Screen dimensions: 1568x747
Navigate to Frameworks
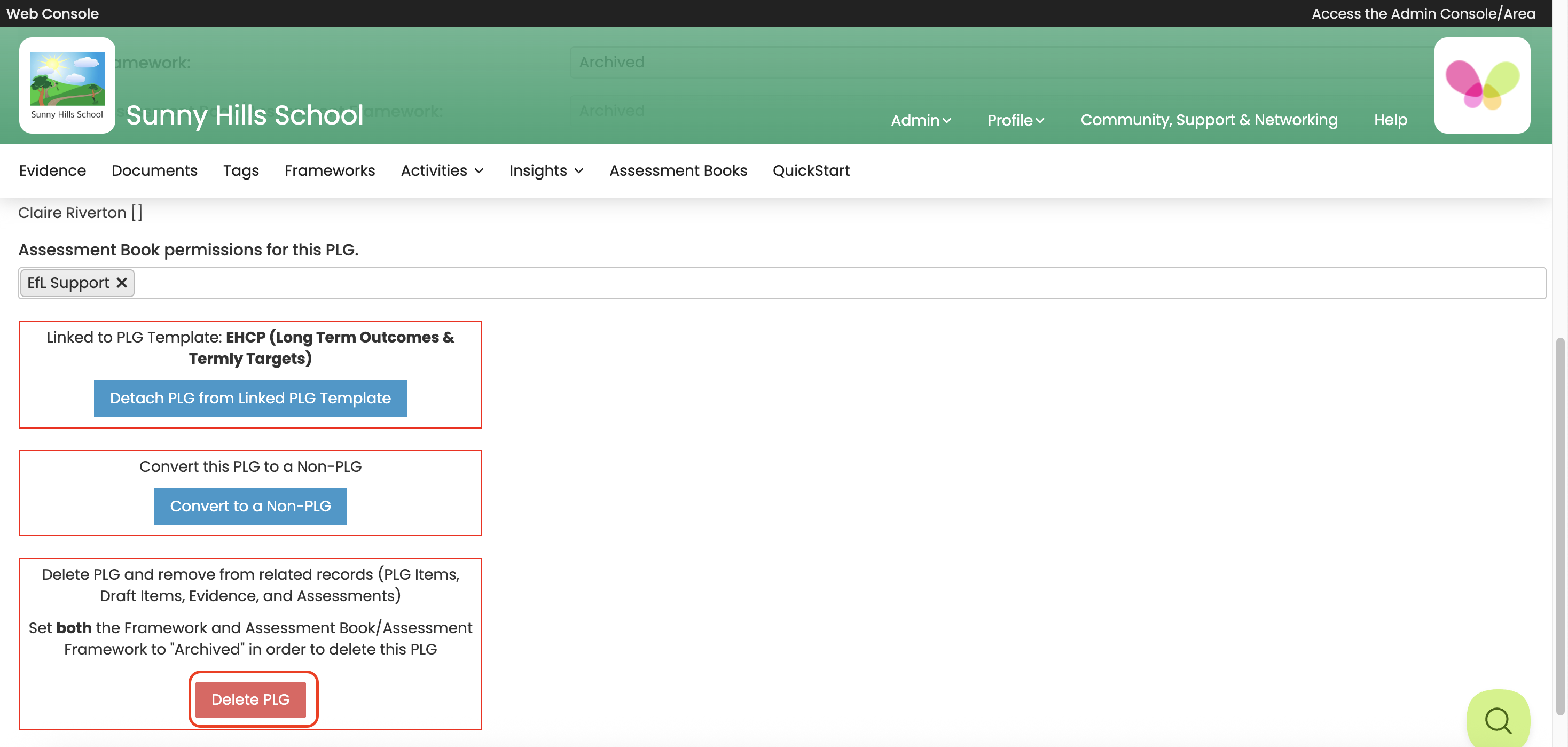(330, 171)
